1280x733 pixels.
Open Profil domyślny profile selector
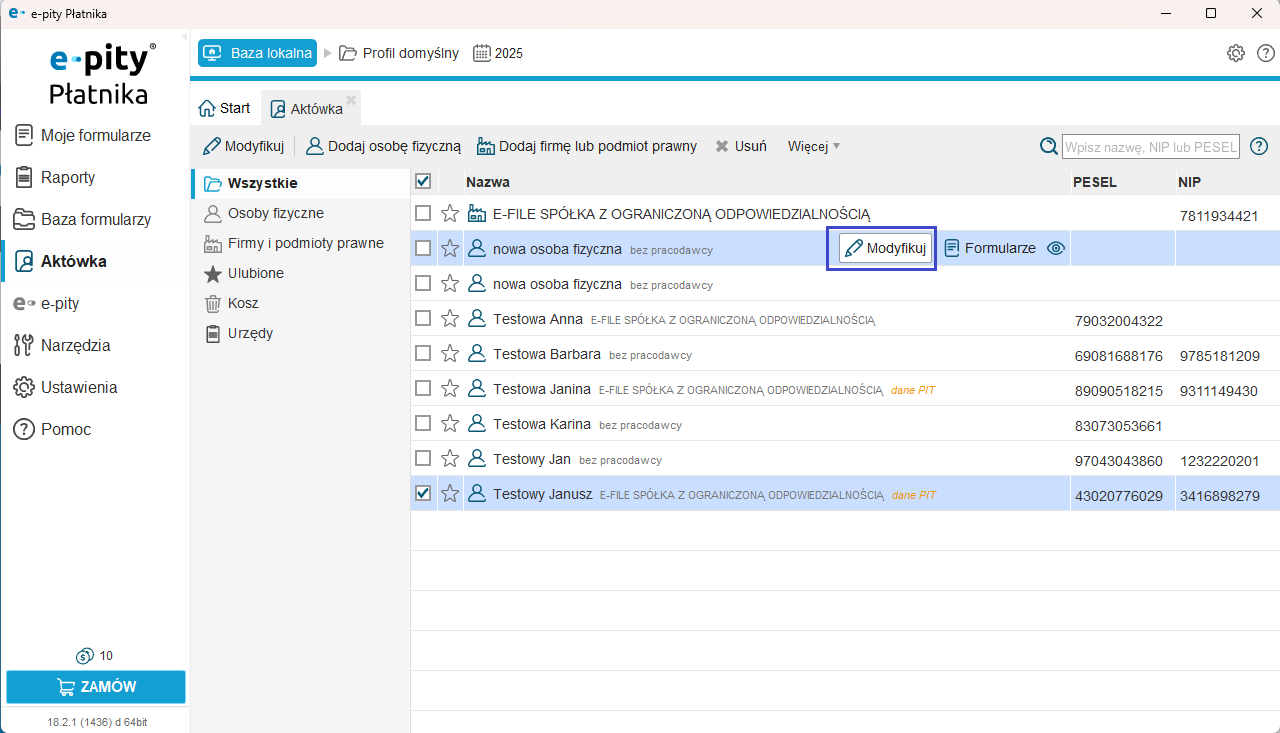click(399, 53)
